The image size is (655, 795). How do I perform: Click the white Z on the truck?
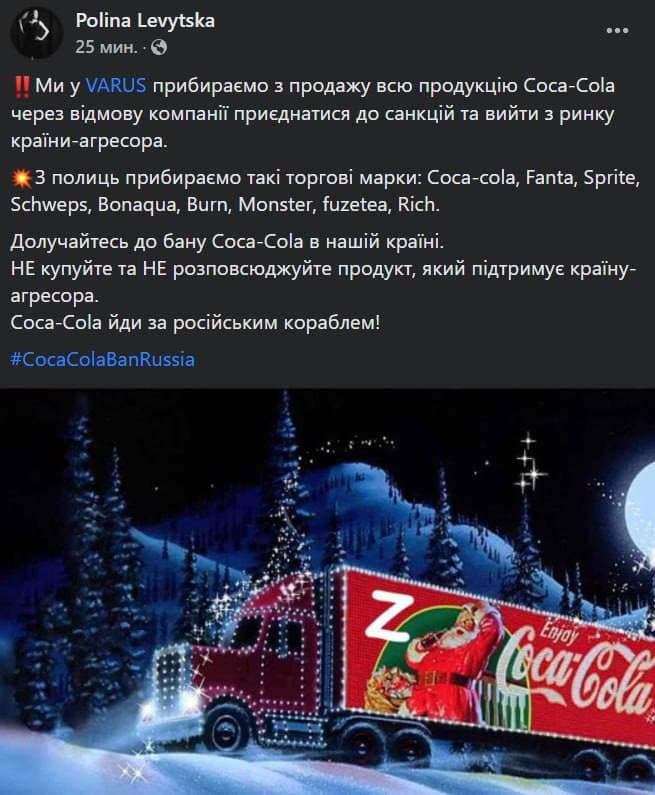pyautogui.click(x=388, y=617)
